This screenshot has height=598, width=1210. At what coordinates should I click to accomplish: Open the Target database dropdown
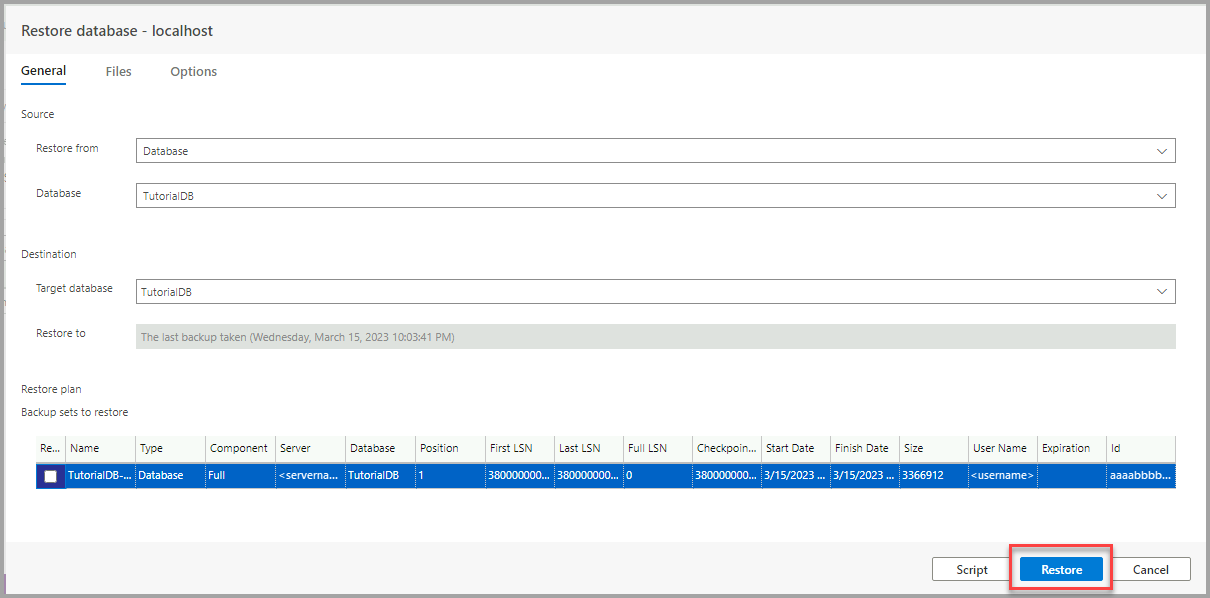655,291
